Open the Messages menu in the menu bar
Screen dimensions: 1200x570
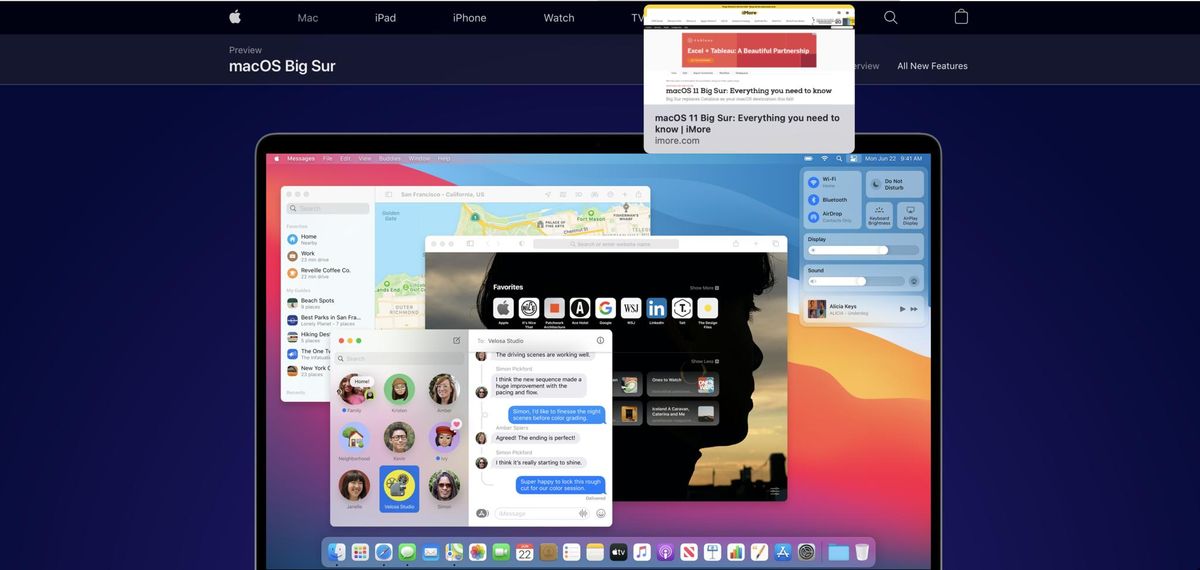(301, 158)
